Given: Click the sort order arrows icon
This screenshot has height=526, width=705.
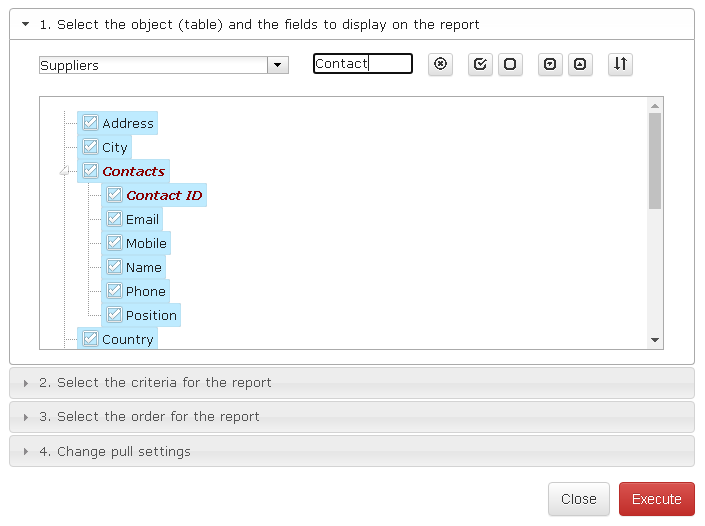Looking at the screenshot, I should (620, 64).
